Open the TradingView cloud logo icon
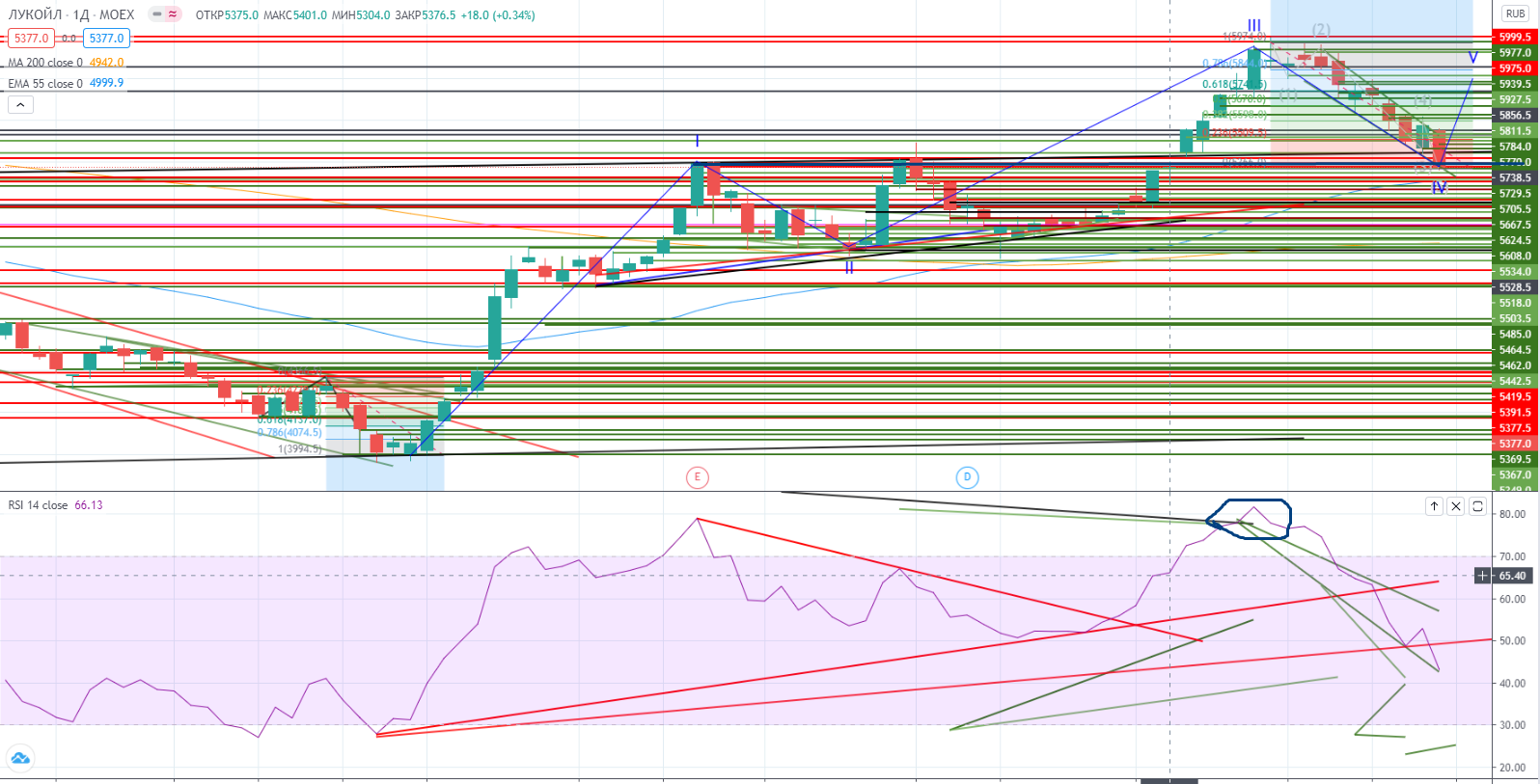The width and height of the screenshot is (1540, 784). click(19, 758)
